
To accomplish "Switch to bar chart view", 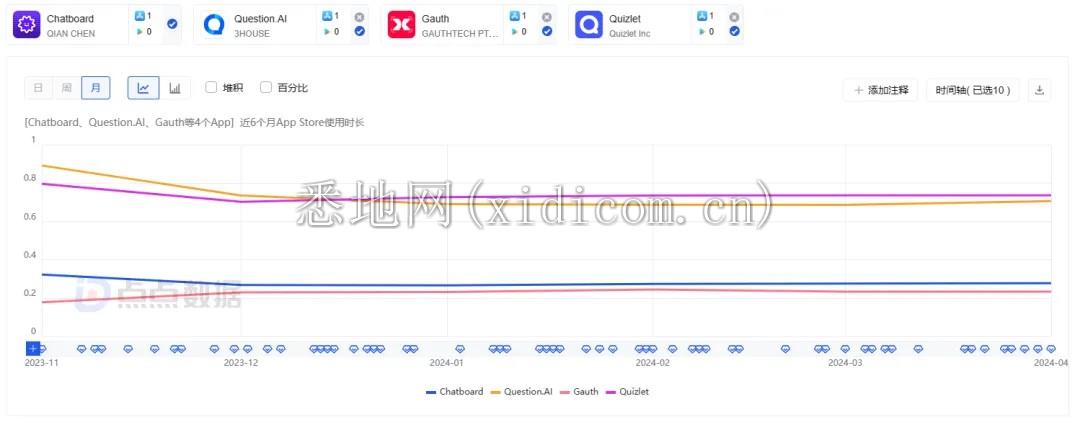I will tap(175, 88).
